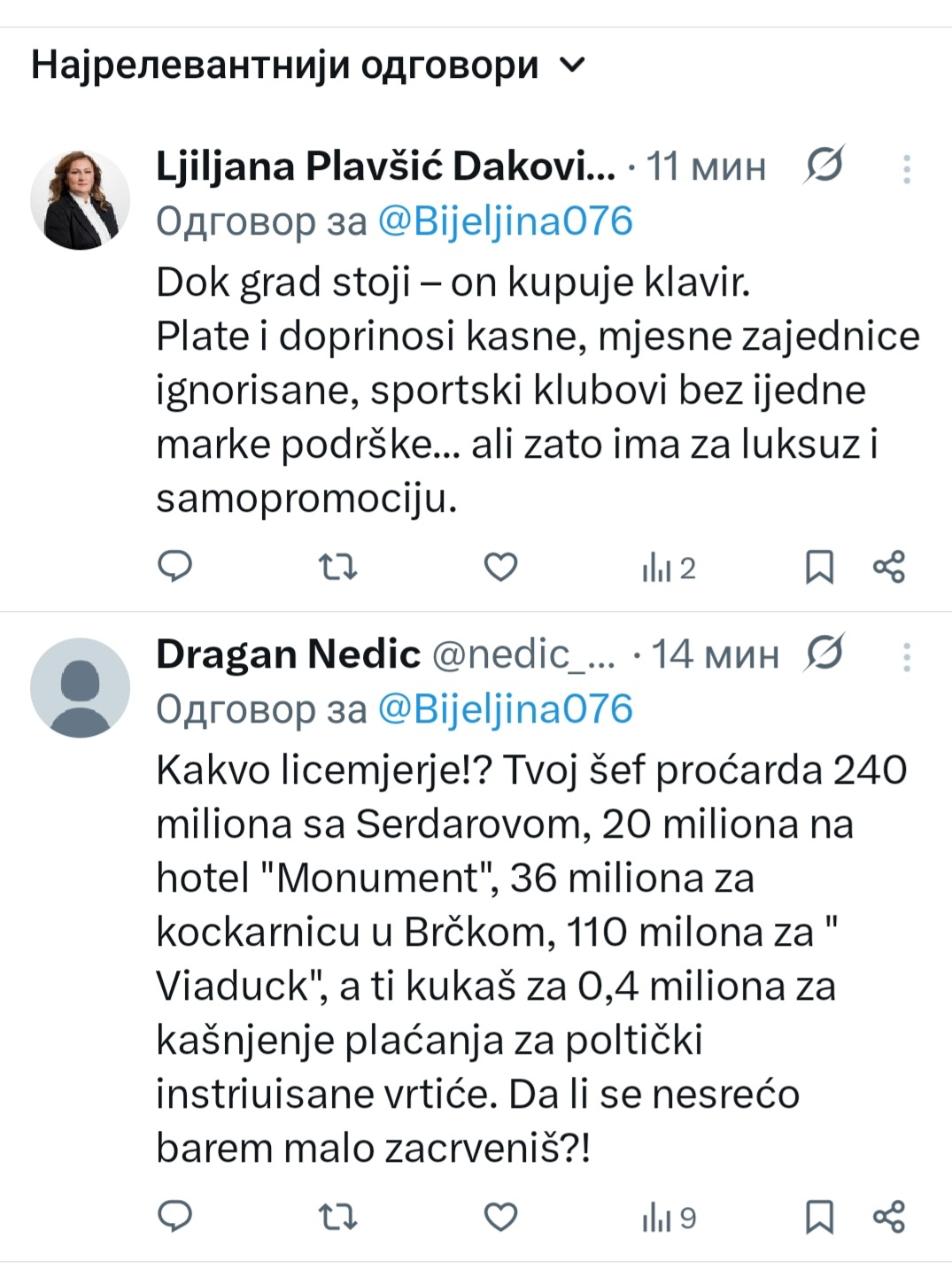Open Ljiljana Plavšić's profile photo
952x1269 pixels.
(81, 200)
